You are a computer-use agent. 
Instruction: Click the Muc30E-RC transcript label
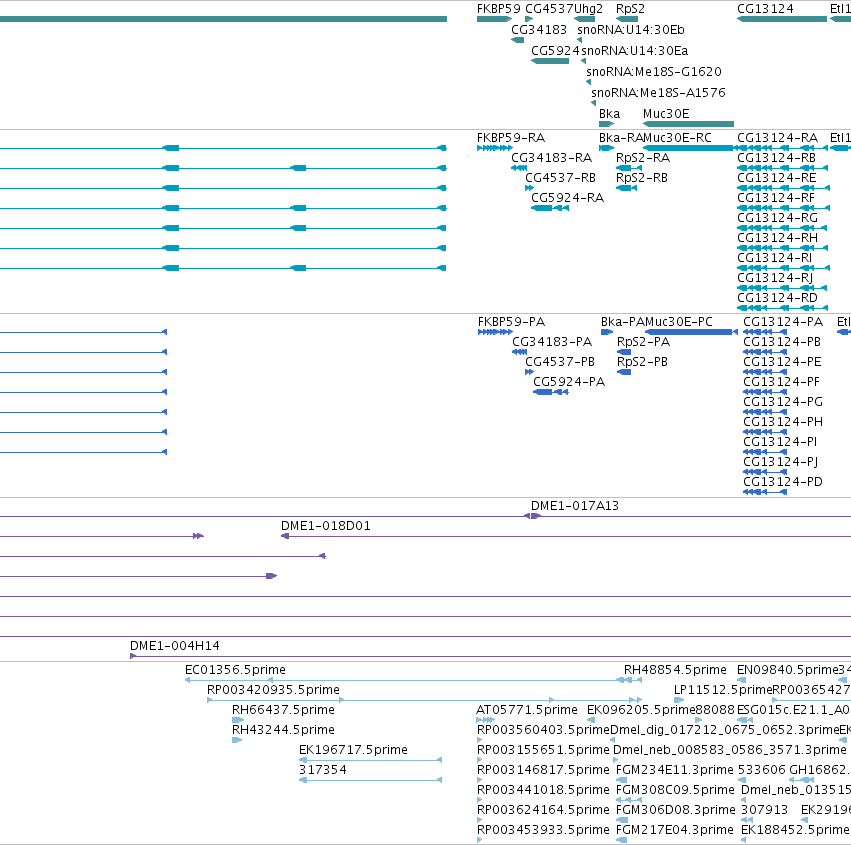point(677,137)
